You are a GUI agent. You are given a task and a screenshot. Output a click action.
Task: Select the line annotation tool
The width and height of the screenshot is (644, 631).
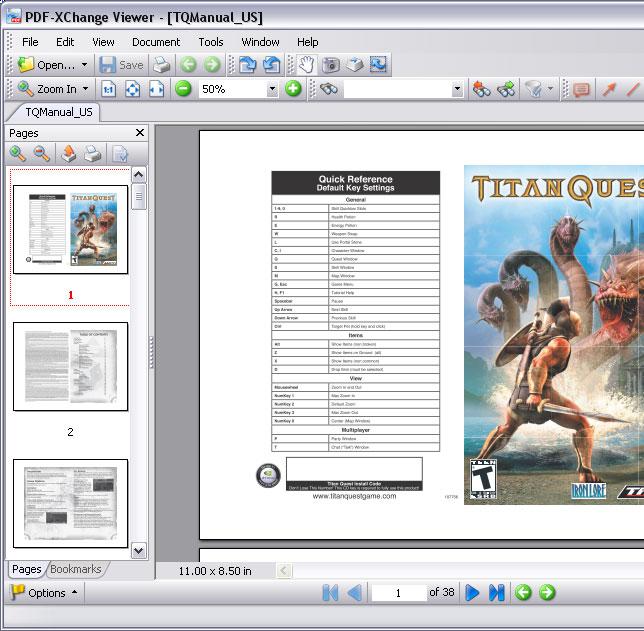(633, 89)
